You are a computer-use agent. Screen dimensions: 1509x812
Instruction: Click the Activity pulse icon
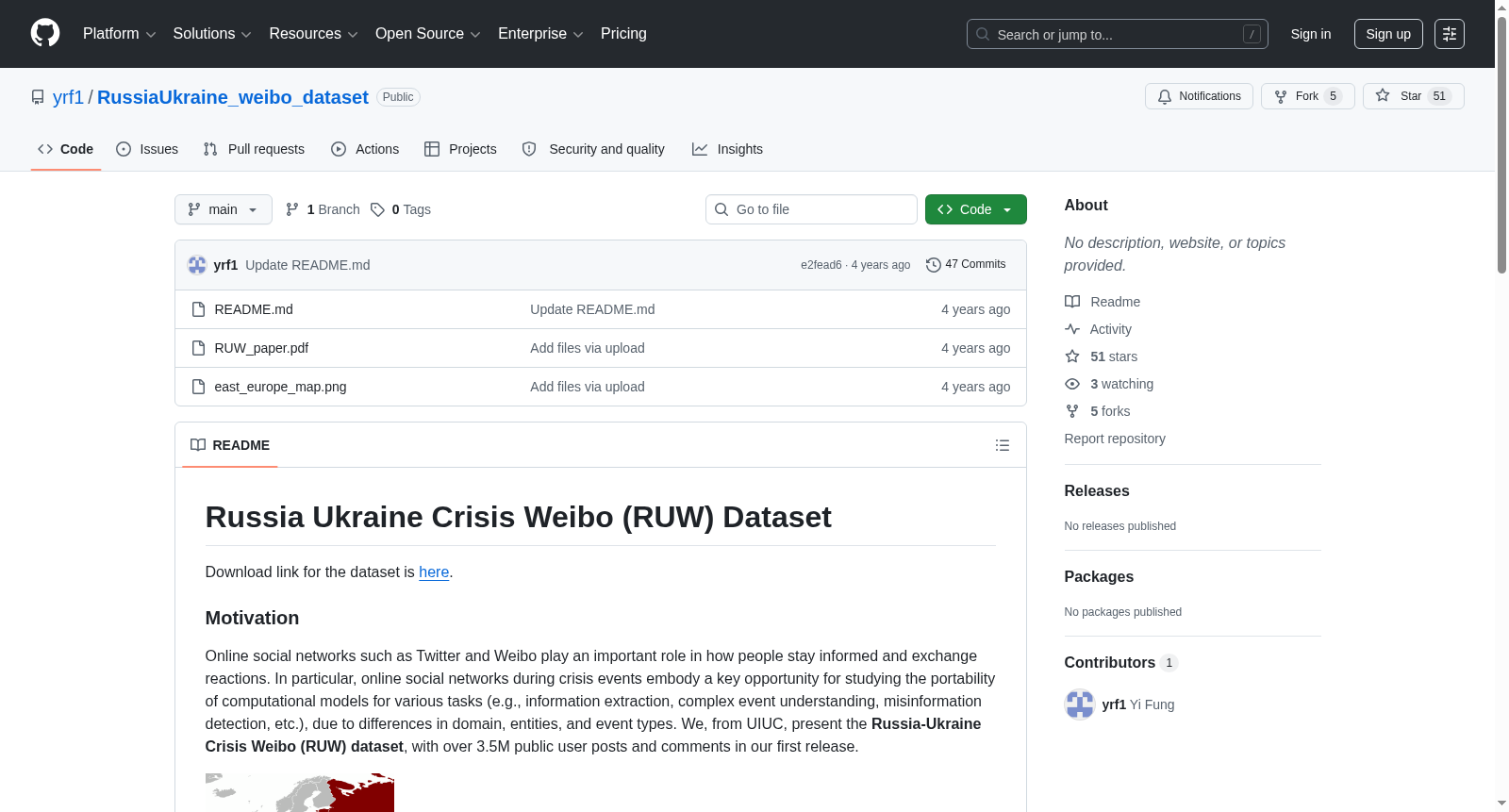tap(1072, 329)
